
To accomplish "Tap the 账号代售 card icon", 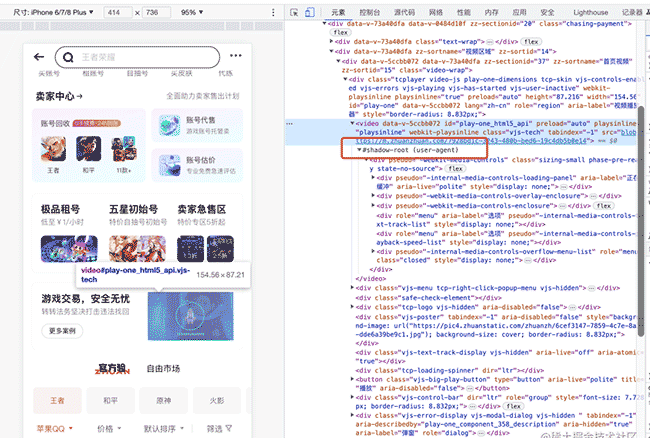I will [x=170, y=126].
